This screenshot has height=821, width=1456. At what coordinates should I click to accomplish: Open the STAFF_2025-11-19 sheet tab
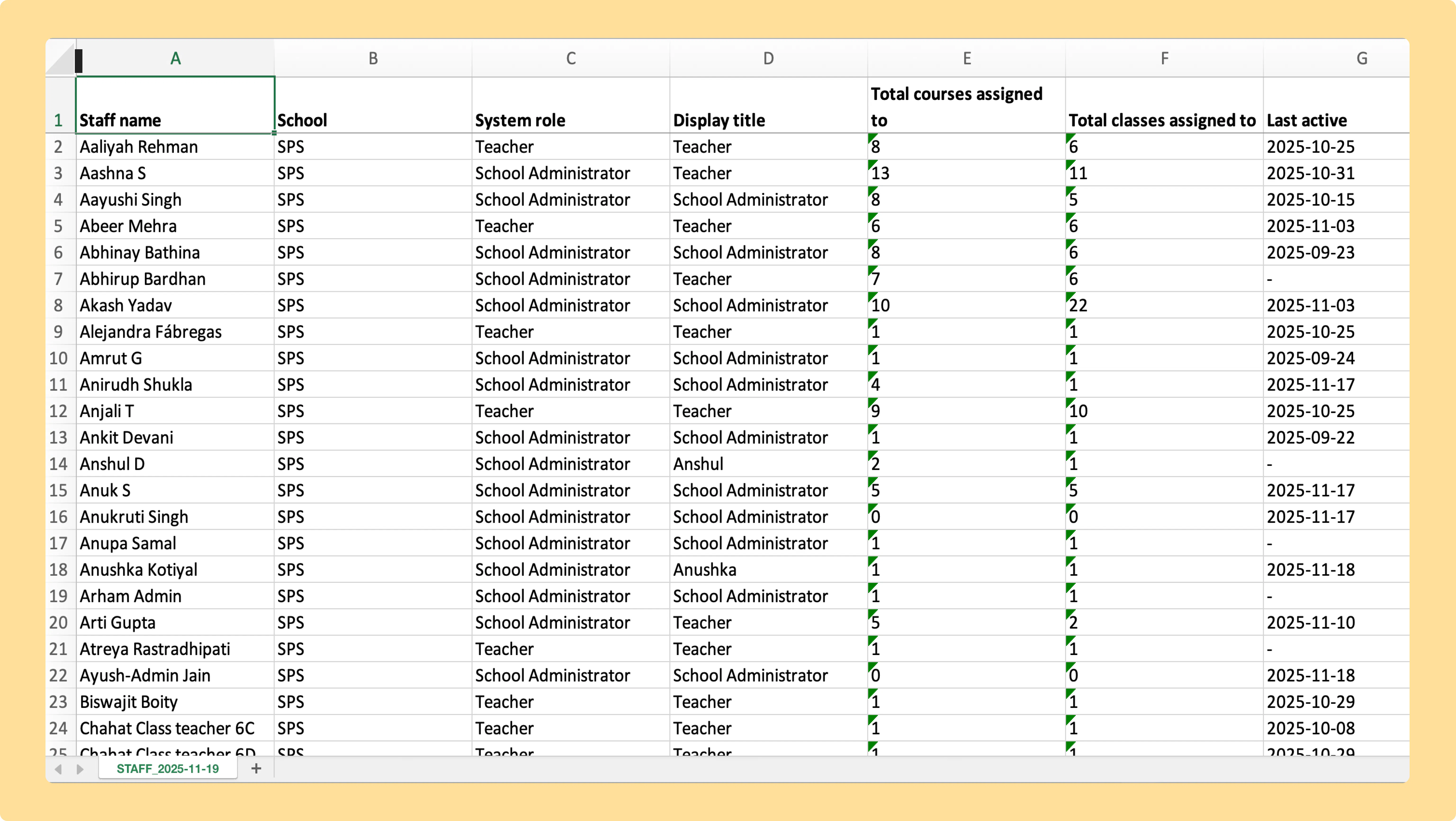point(168,768)
